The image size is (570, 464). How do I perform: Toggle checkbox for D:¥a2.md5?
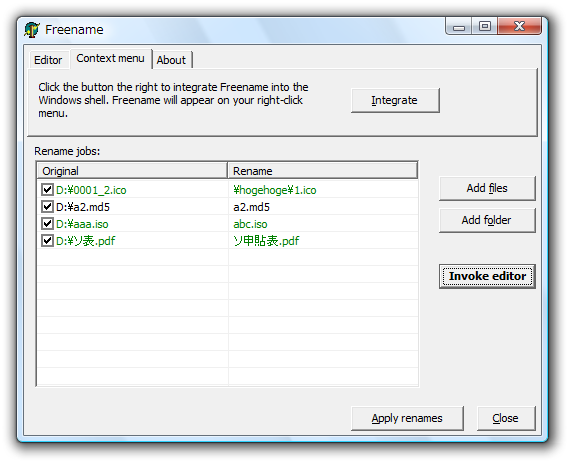pyautogui.click(x=47, y=207)
